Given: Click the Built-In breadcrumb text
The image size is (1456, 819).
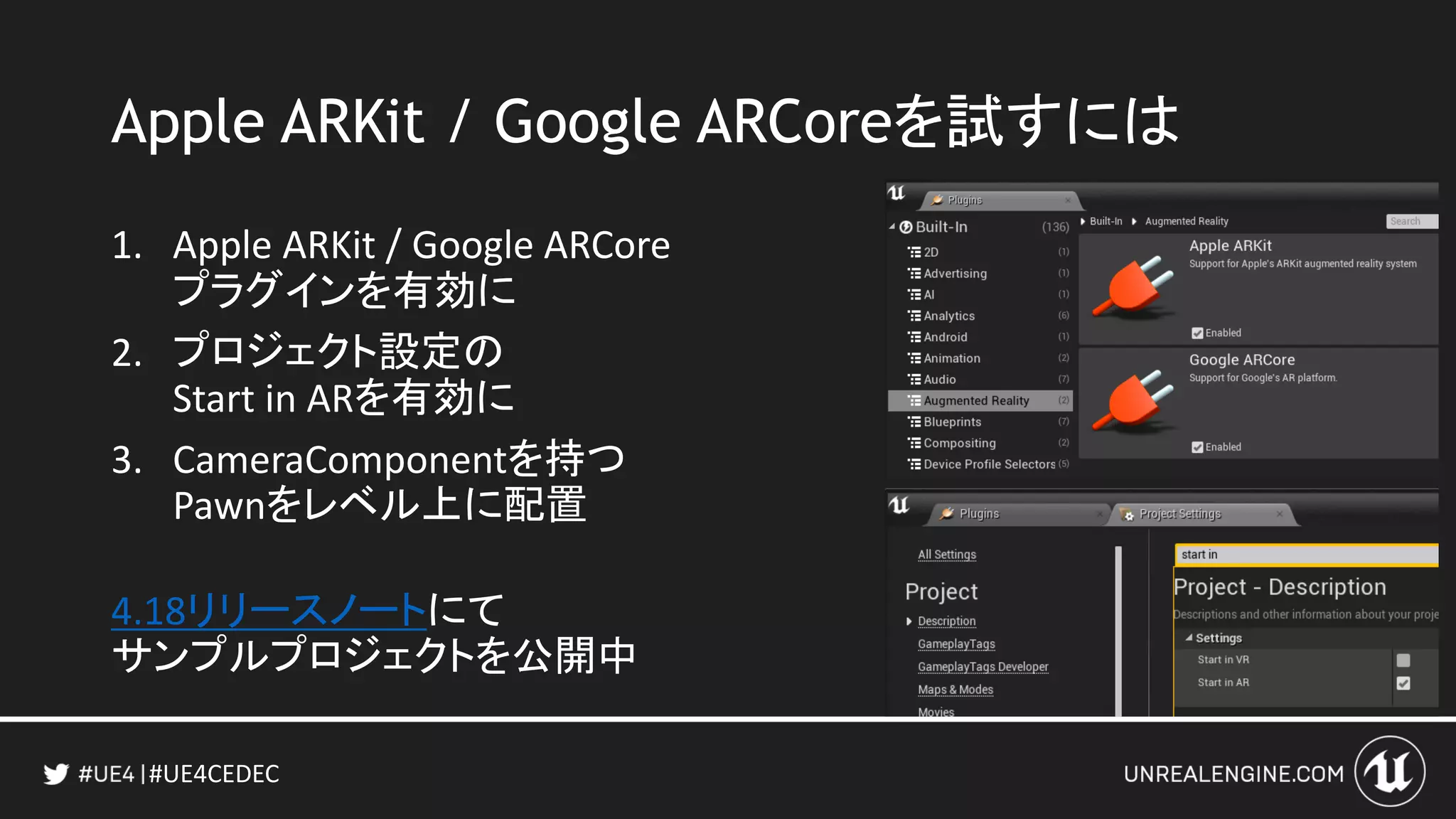Looking at the screenshot, I should [x=1106, y=221].
